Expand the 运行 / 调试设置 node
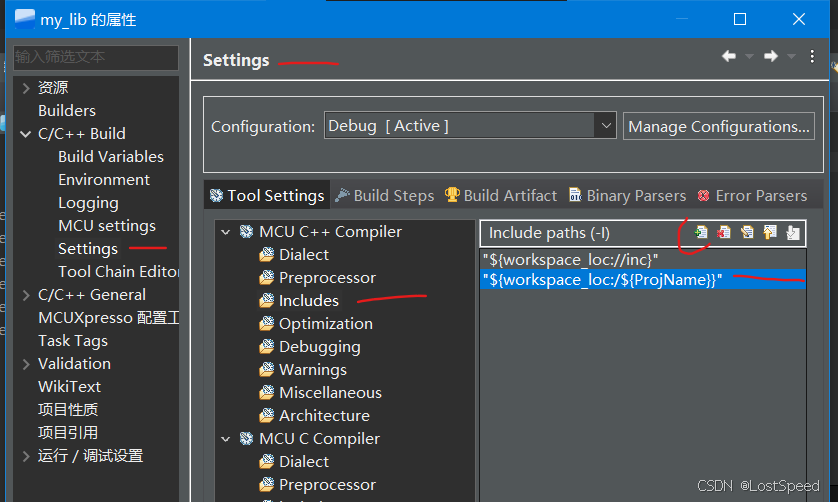This screenshot has width=838, height=502. click(26, 456)
